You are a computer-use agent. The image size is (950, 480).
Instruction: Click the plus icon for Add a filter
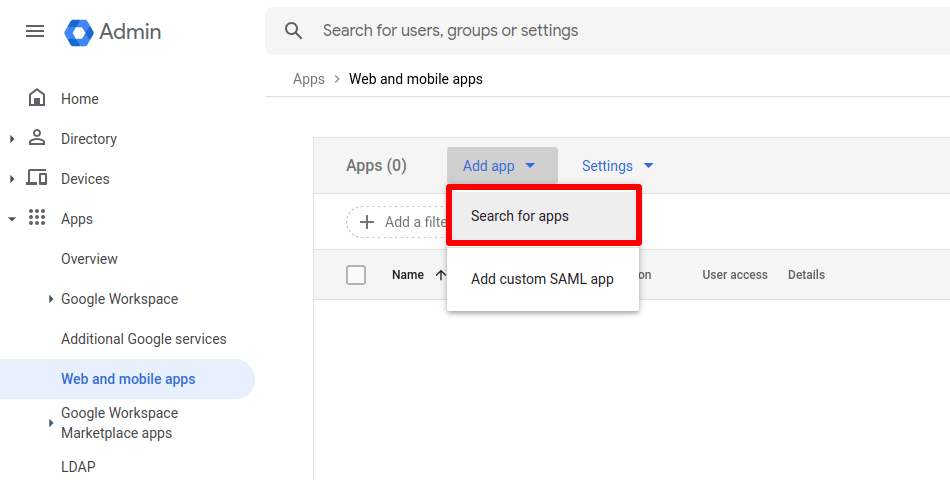[367, 222]
